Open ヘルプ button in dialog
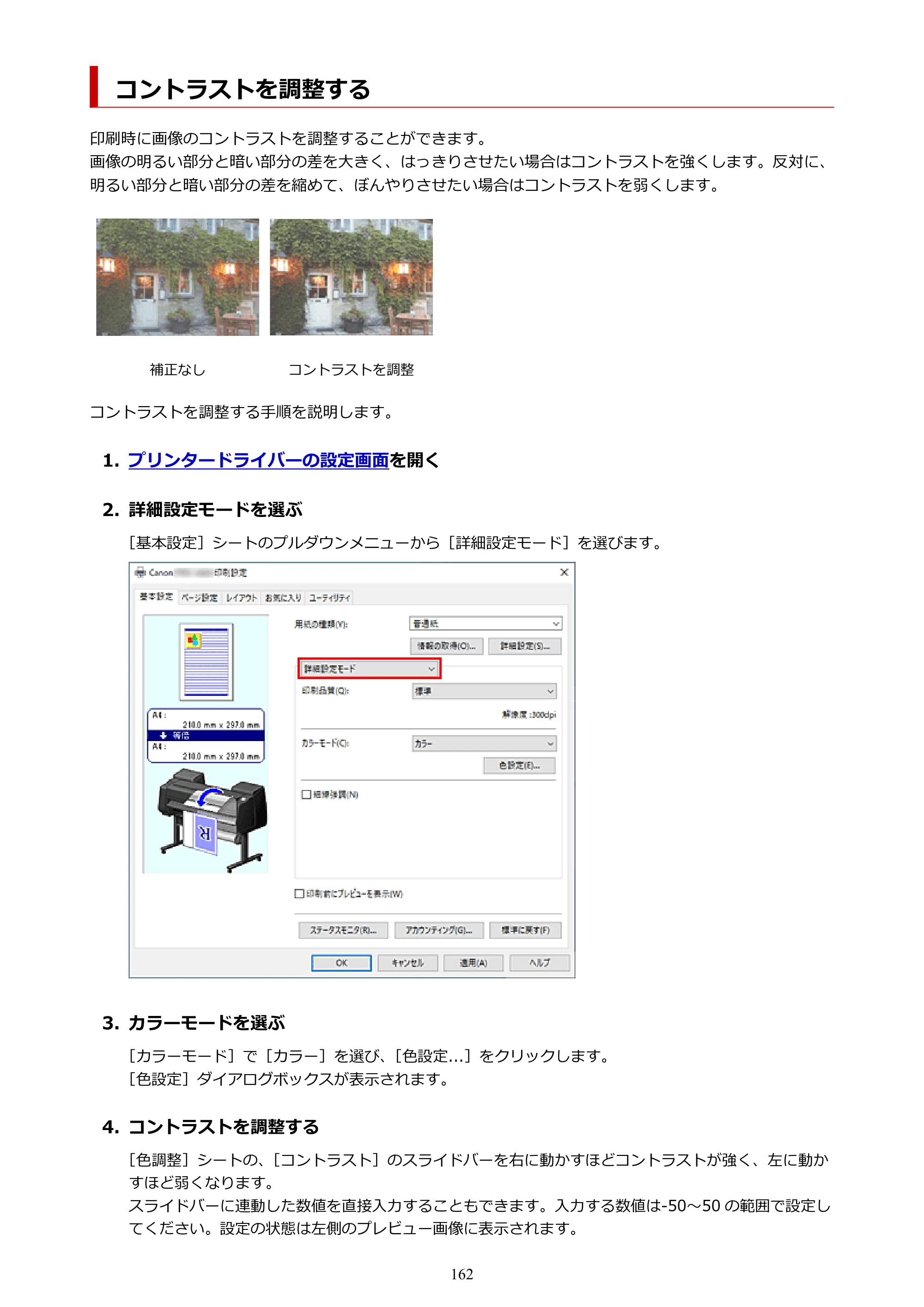 (540, 963)
